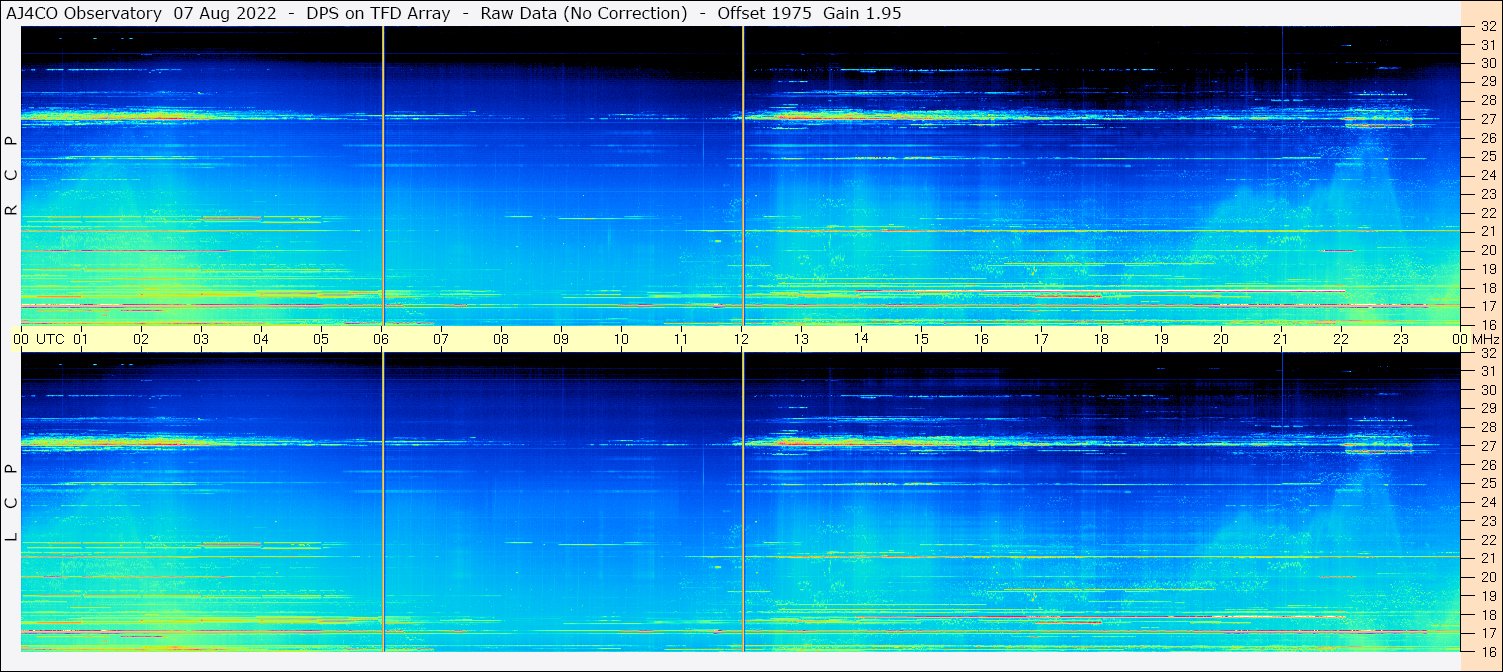Click the '10' hour label on the time axis
The width and height of the screenshot is (1503, 672).
[621, 339]
